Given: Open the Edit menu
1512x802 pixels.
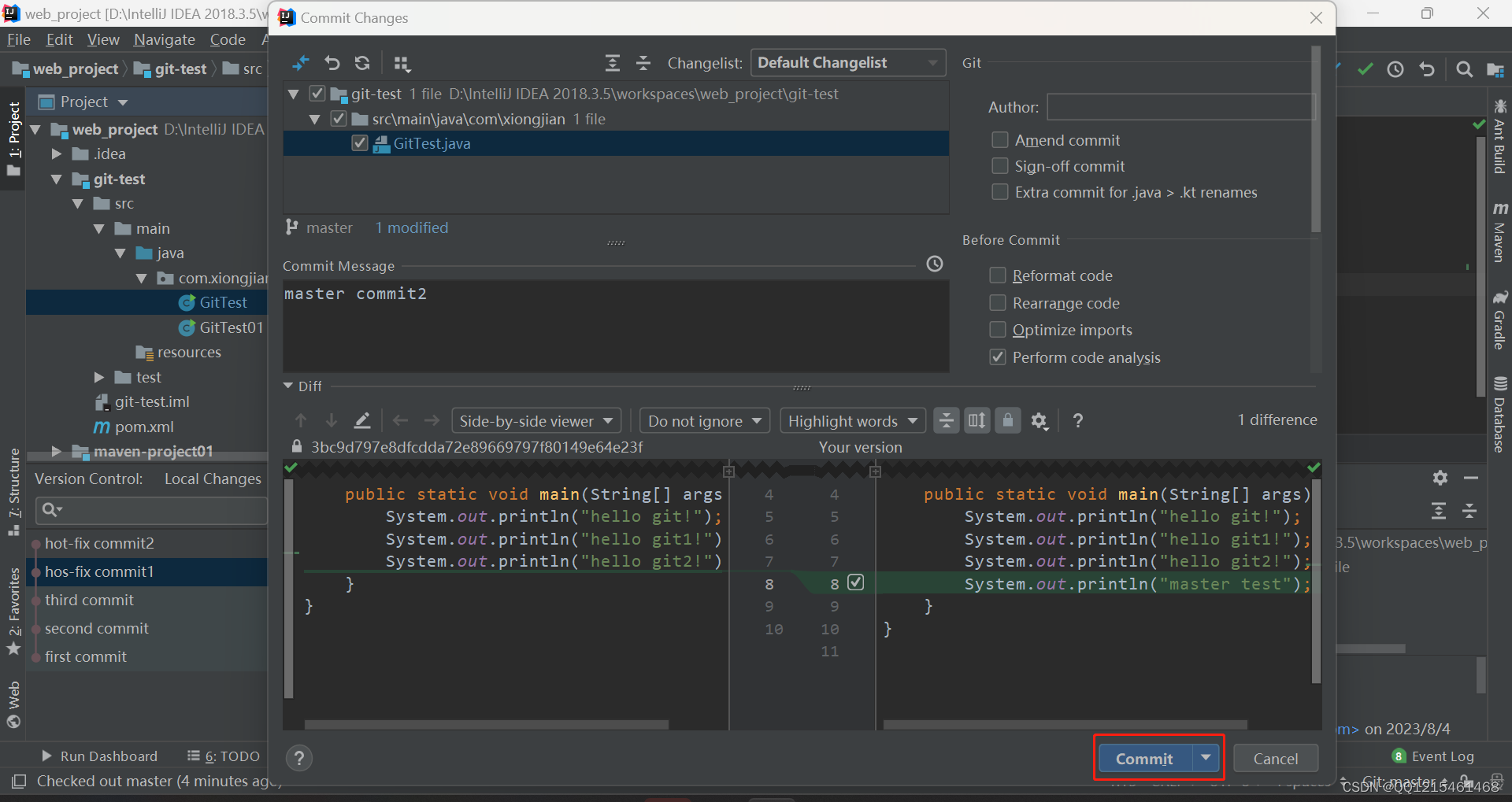Looking at the screenshot, I should point(59,39).
